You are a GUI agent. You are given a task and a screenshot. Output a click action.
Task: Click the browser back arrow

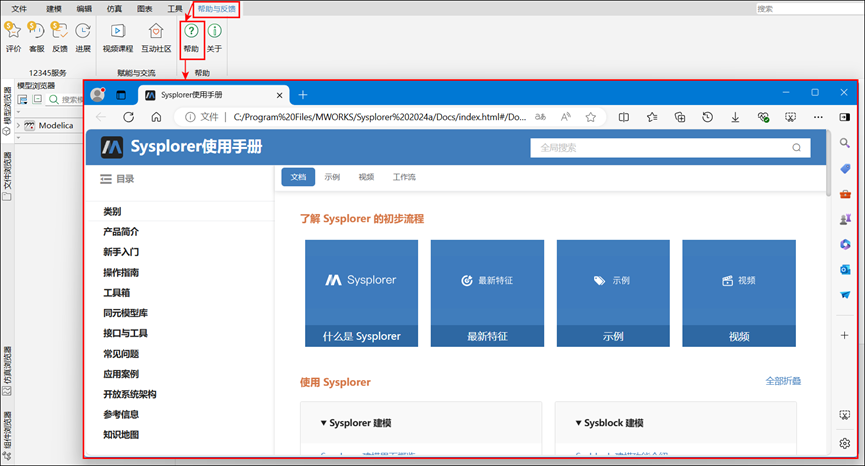(x=101, y=117)
